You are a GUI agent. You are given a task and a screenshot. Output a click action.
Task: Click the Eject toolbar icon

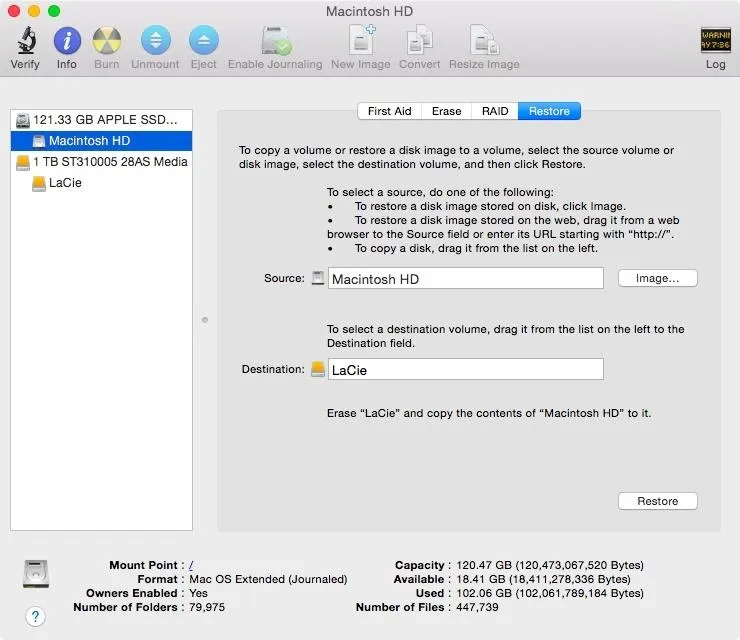(x=203, y=40)
